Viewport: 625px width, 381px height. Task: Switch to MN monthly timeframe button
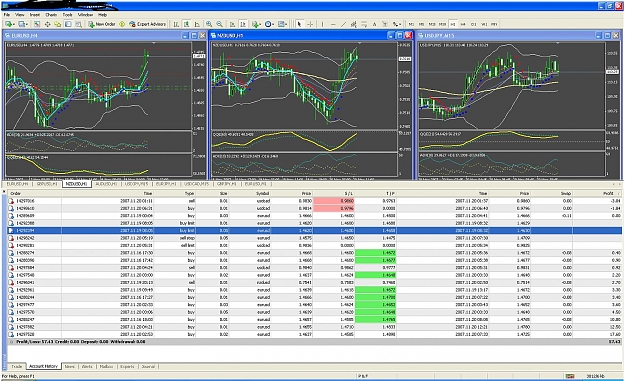click(494, 24)
